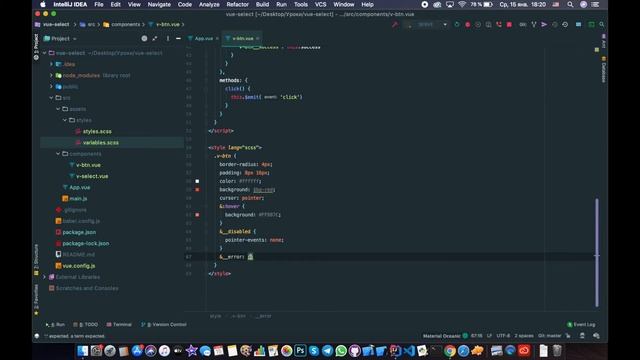Expand the .idea folder
The height and width of the screenshot is (360, 640).
51,64
